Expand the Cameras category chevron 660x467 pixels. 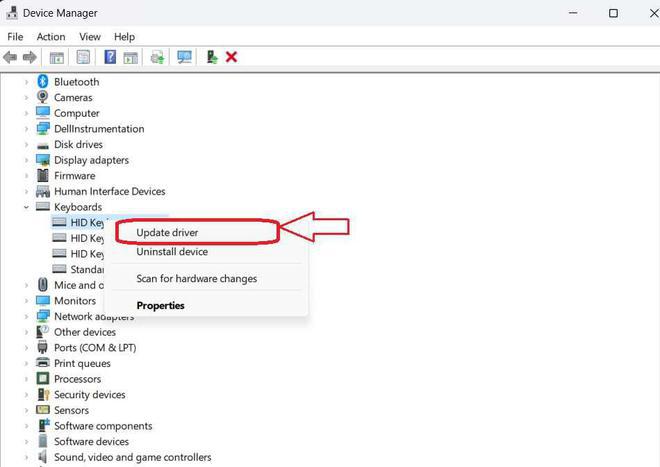coord(27,97)
